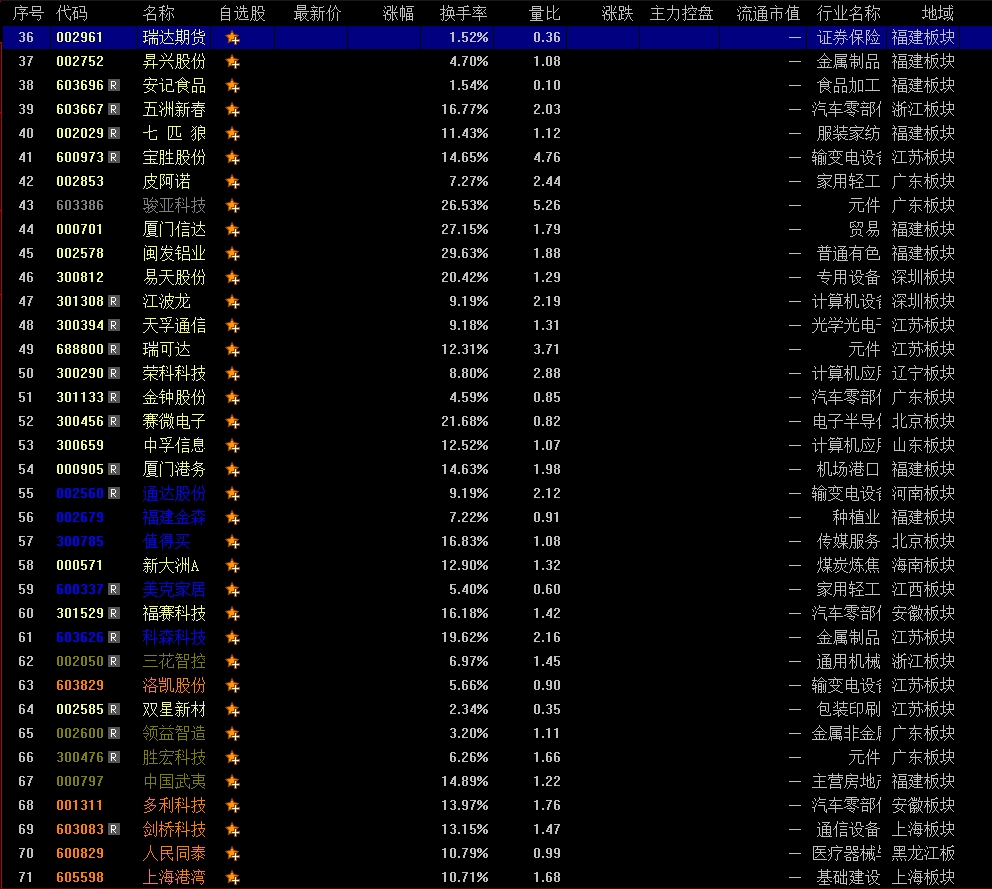992x889 pixels.
Task: Click the favorite star for 福建金森
Action: tap(233, 518)
